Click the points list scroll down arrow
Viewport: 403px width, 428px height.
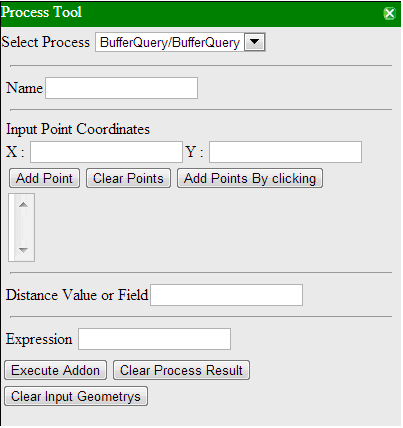click(23, 249)
